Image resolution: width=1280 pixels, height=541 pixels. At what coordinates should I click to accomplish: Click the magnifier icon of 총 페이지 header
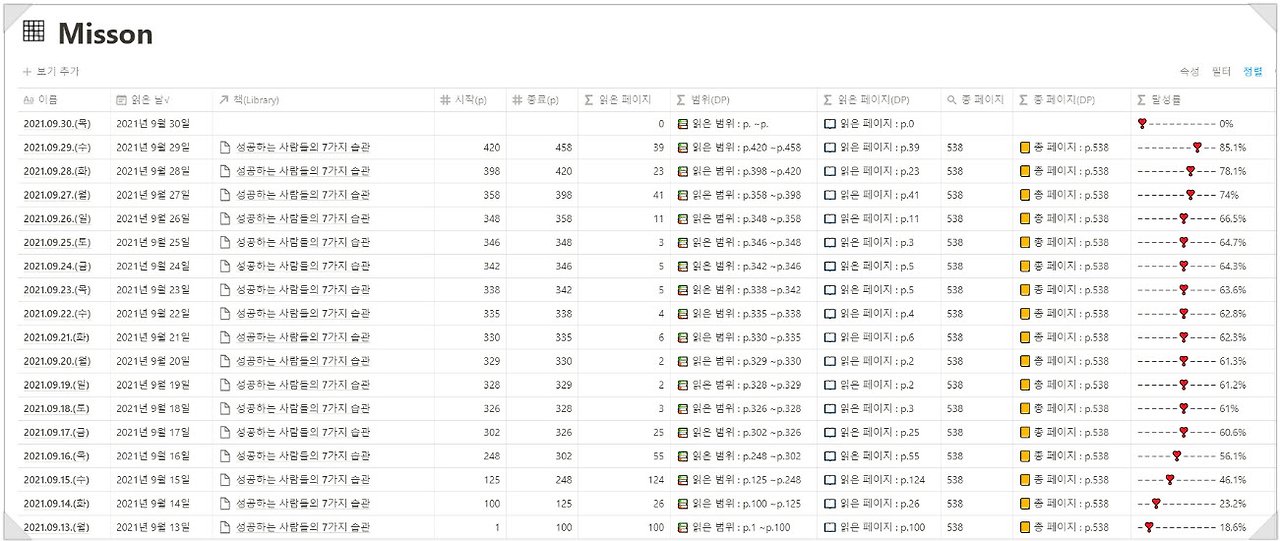(951, 100)
